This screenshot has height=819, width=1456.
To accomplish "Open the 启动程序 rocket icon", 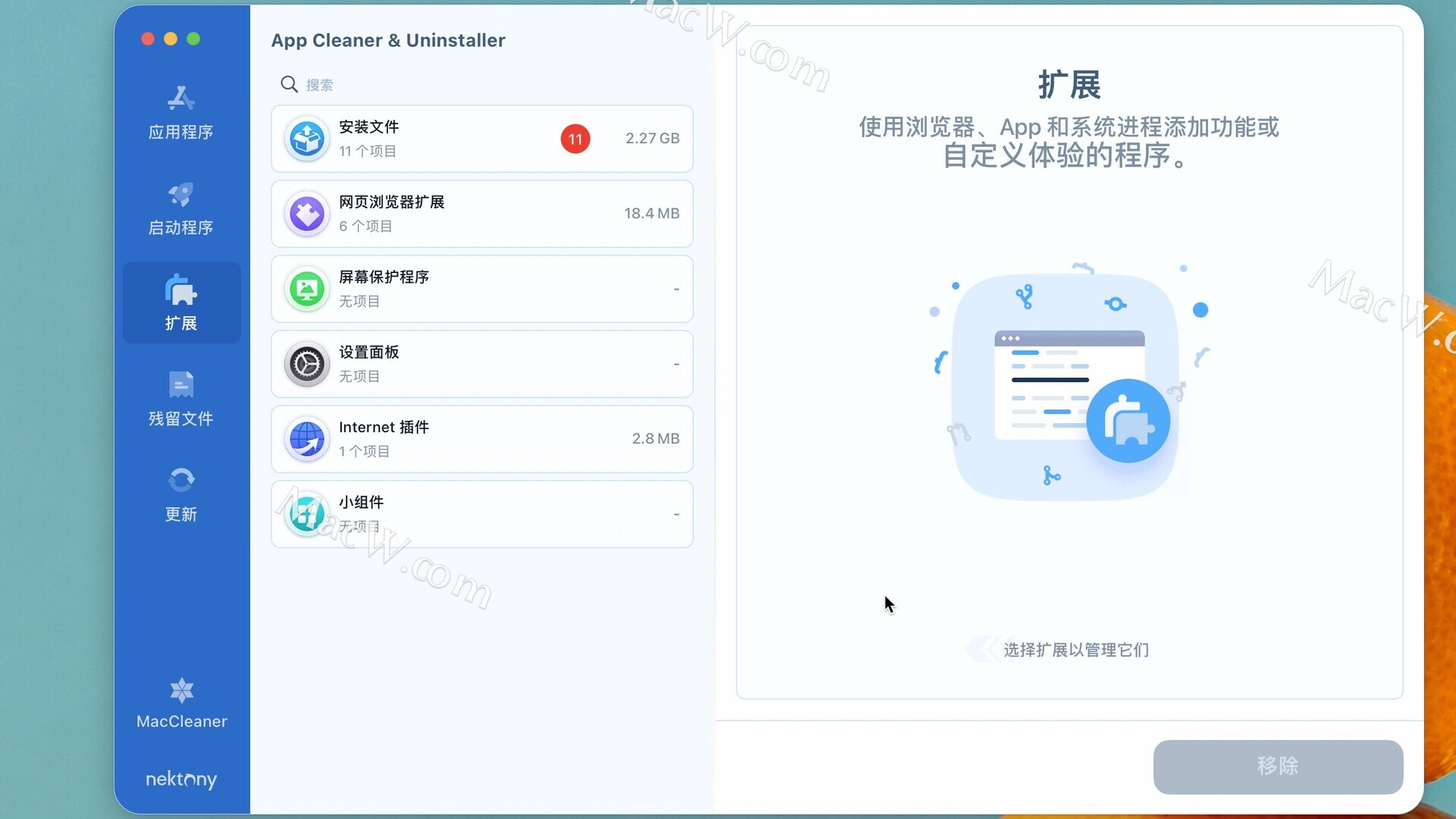I will (x=181, y=194).
